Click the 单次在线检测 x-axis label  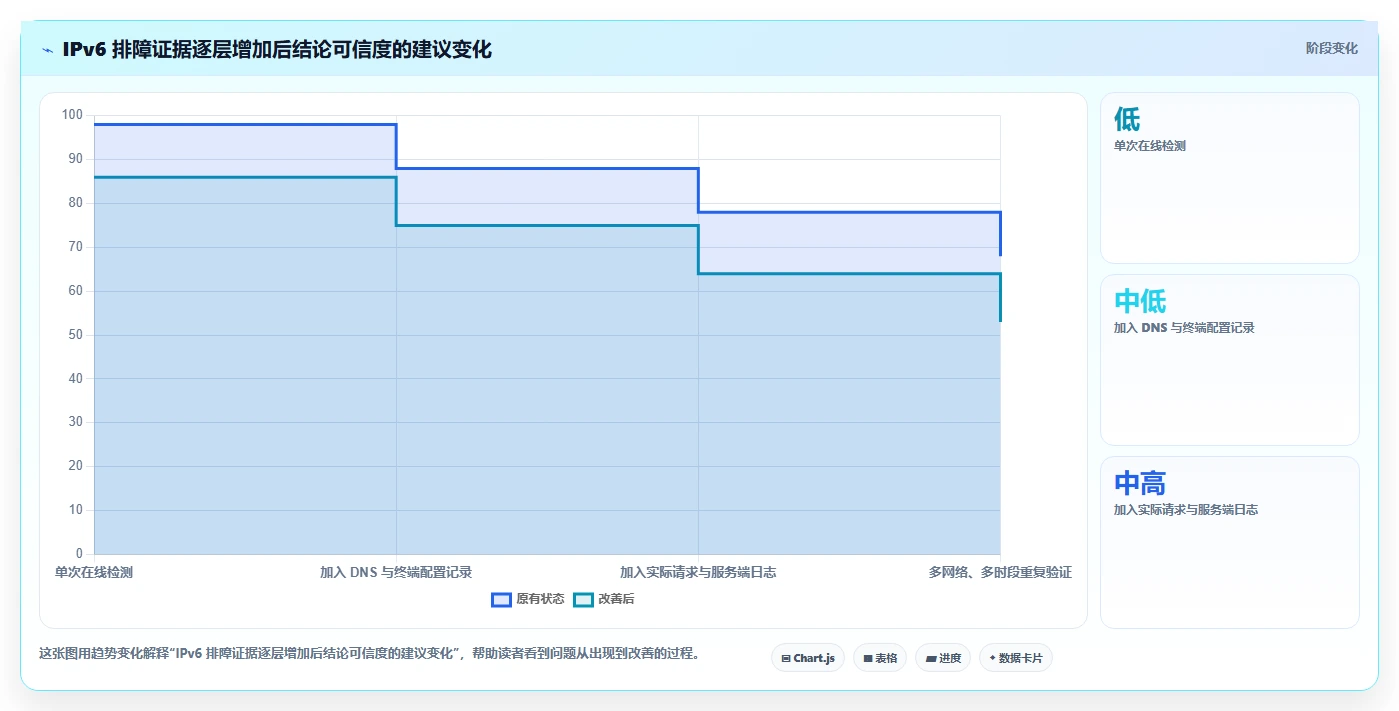pyautogui.click(x=94, y=573)
